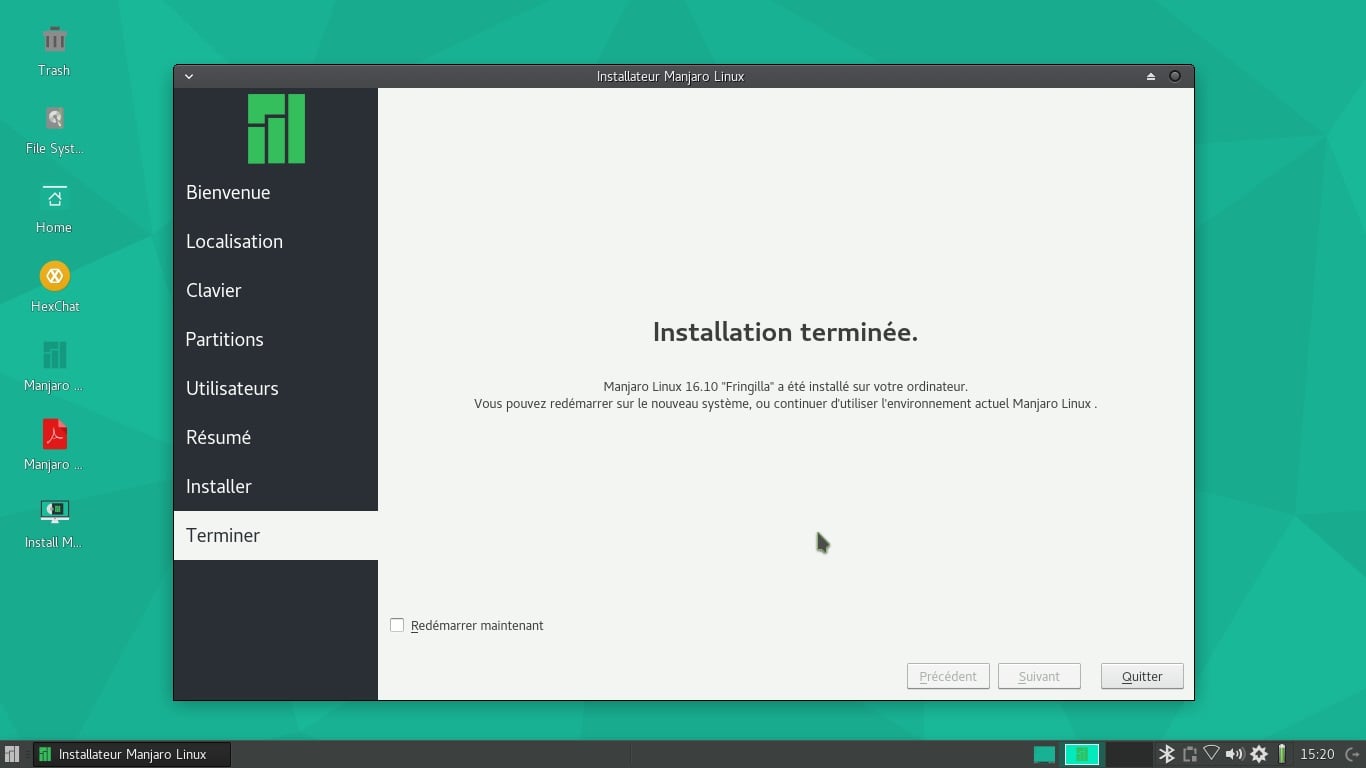Viewport: 1366px width, 768px height.
Task: Select the Localisation step in sidebar
Action: point(276,241)
